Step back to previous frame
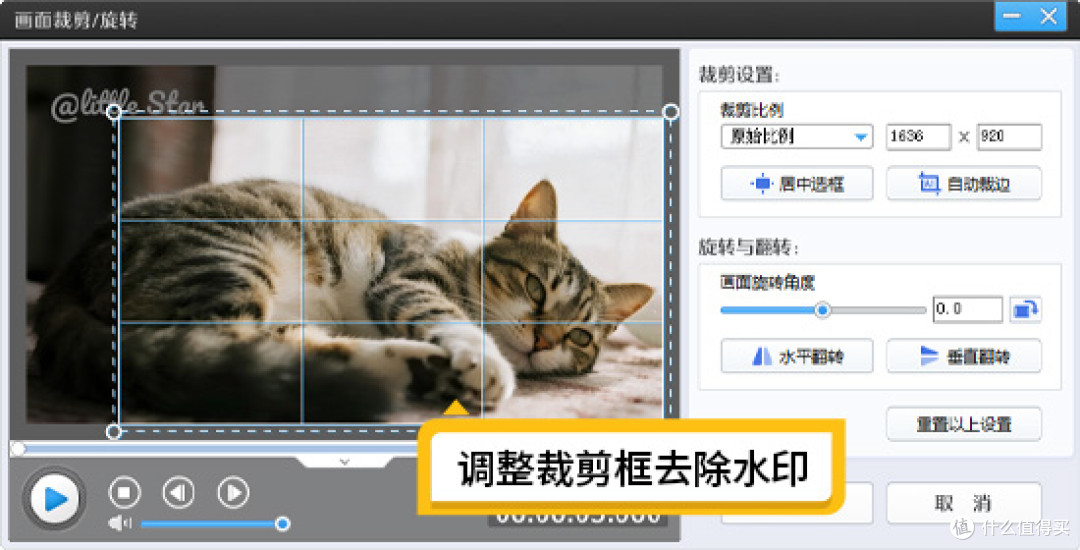Image resolution: width=1080 pixels, height=550 pixels. (178, 492)
